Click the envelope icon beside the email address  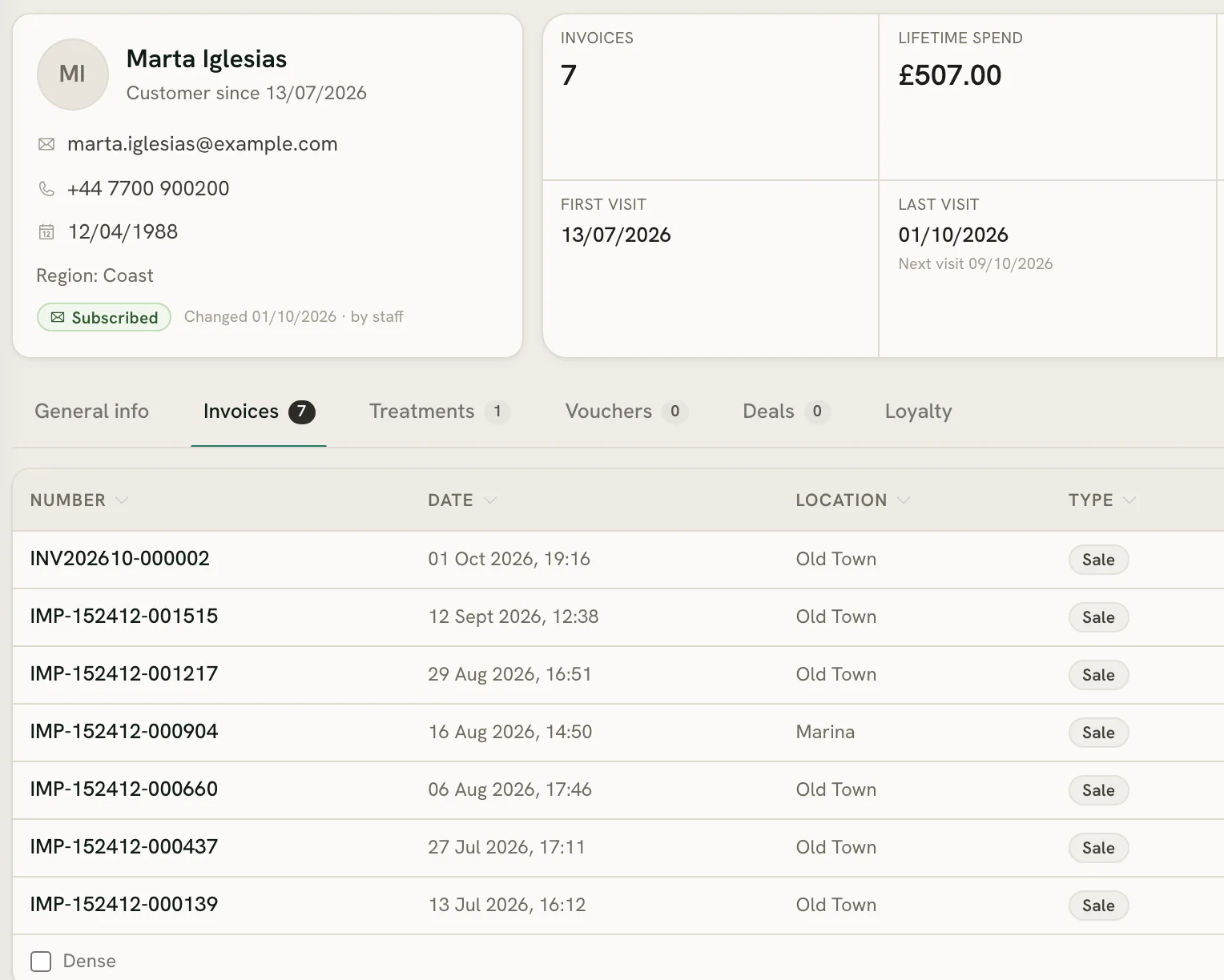pyautogui.click(x=46, y=144)
